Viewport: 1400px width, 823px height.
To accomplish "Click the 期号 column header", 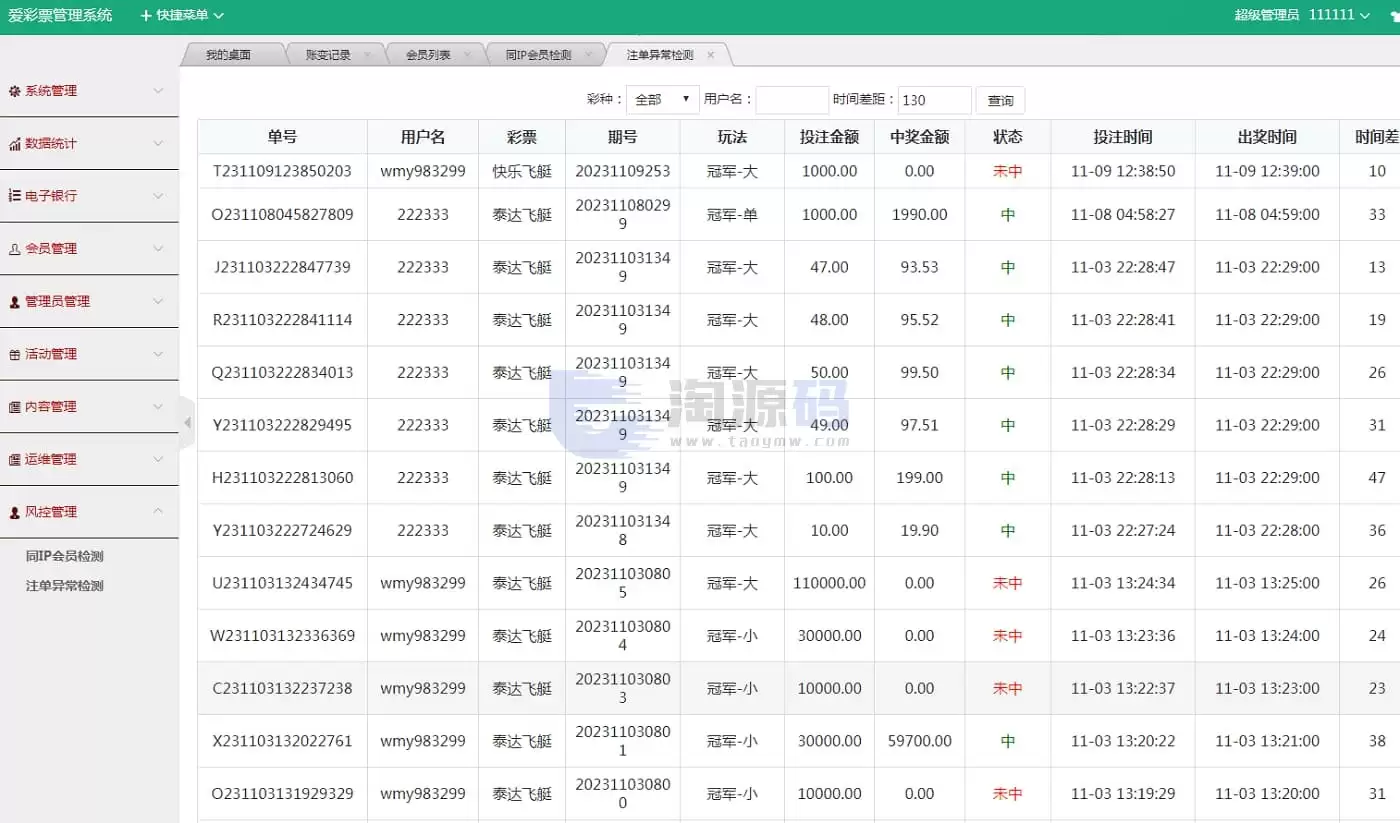I will tap(622, 137).
